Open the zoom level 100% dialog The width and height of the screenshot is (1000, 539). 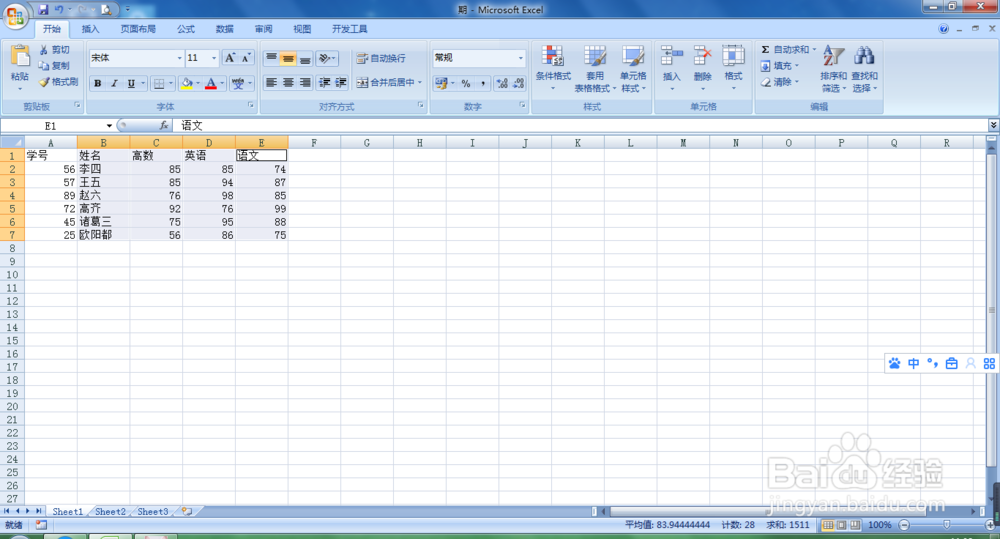tap(879, 525)
